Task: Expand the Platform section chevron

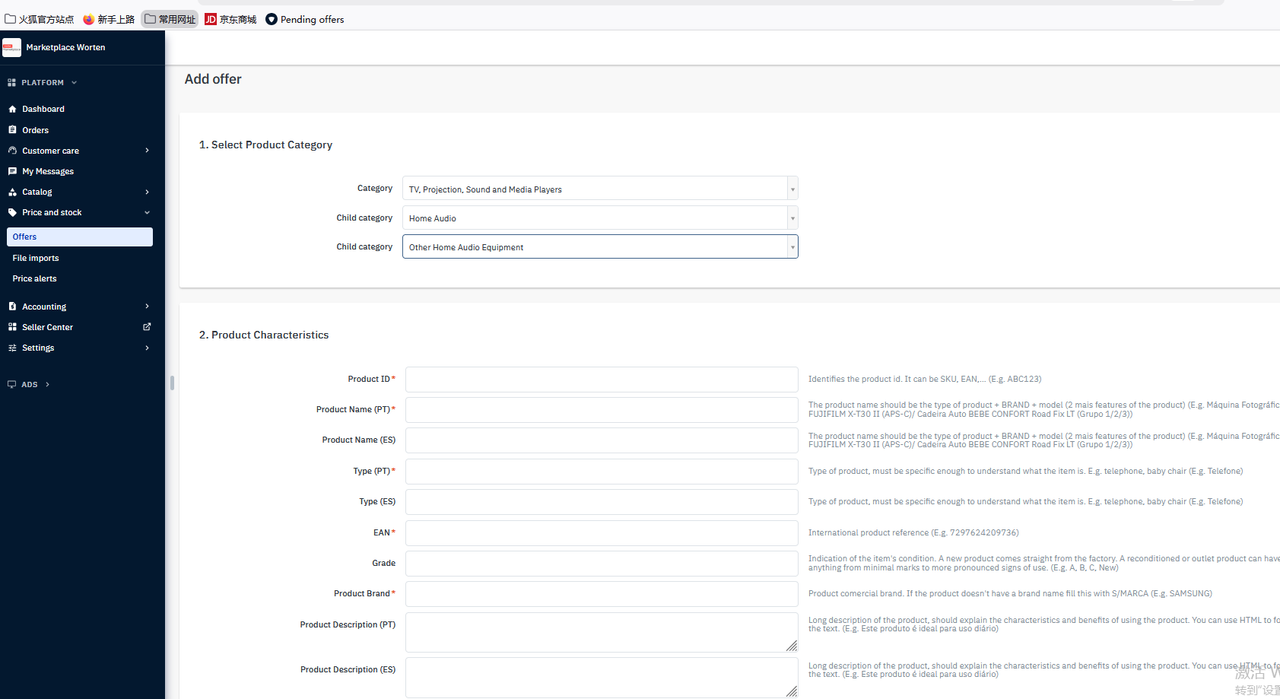Action: tap(74, 83)
